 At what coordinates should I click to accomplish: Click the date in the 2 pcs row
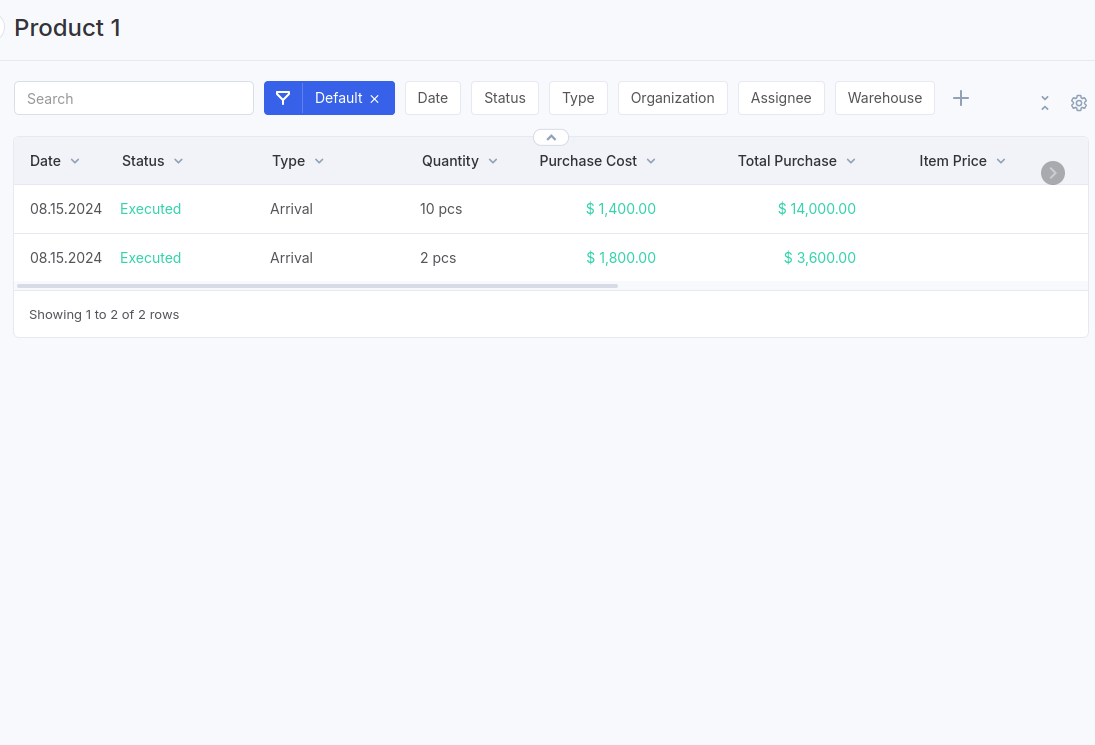[66, 258]
